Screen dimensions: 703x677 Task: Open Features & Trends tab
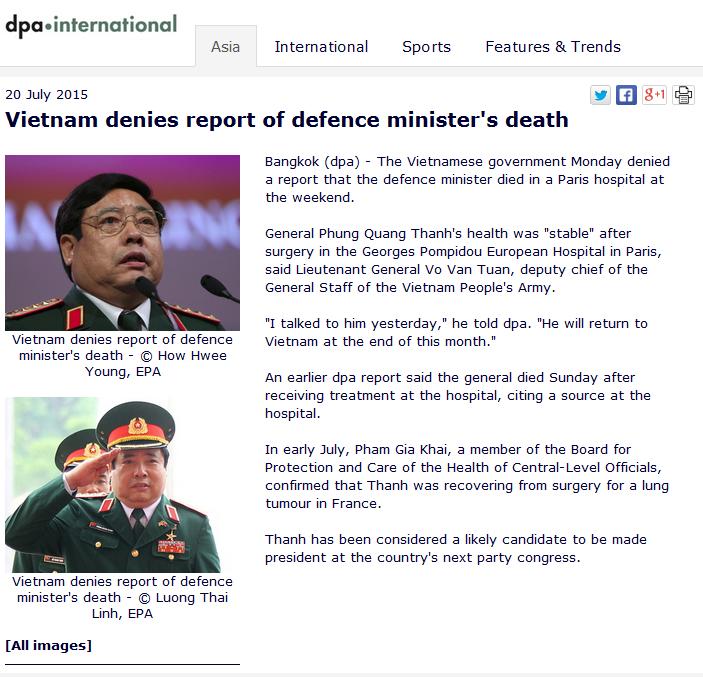pyautogui.click(x=553, y=47)
